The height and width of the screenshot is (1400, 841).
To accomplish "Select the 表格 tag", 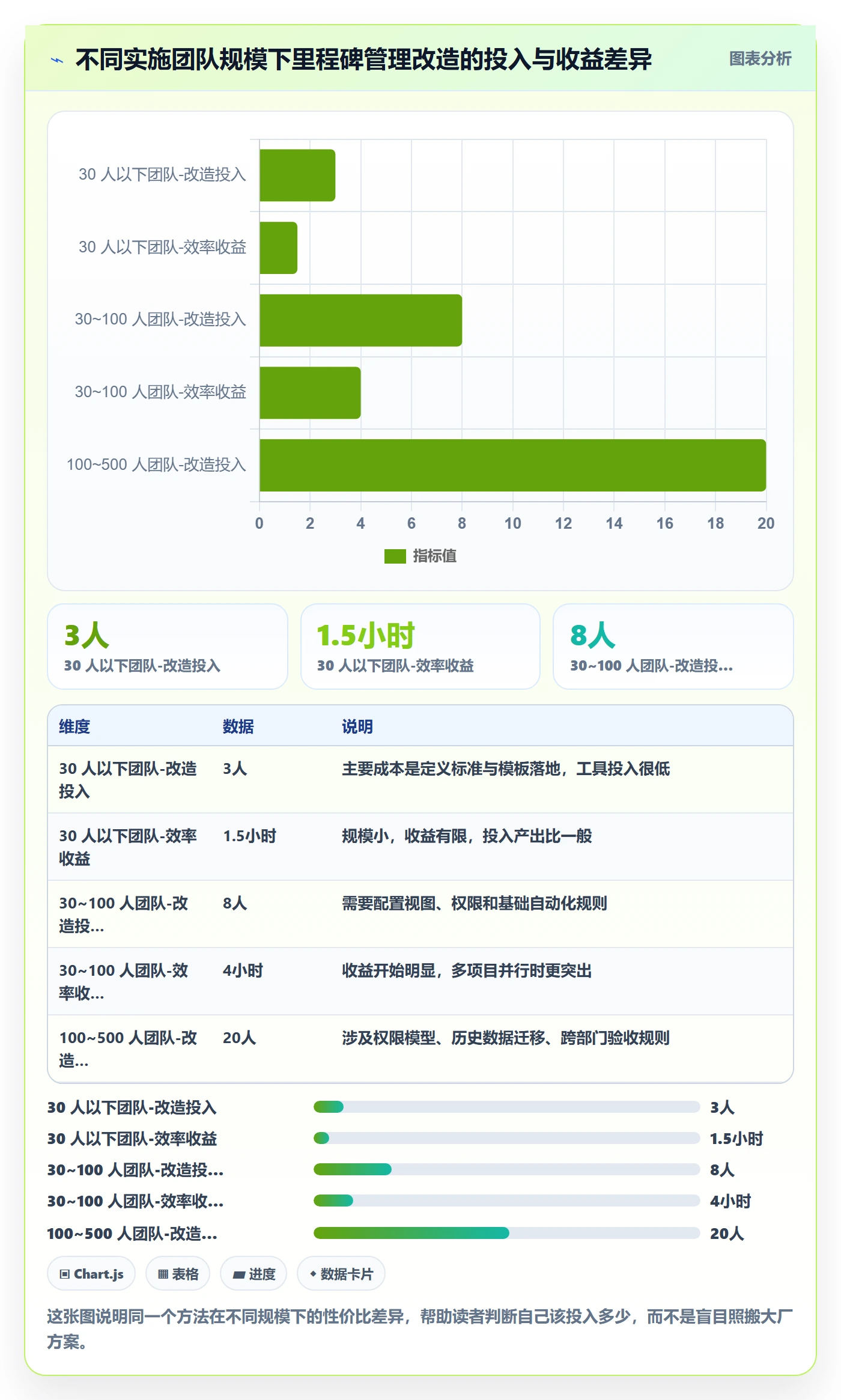I will click(178, 1274).
